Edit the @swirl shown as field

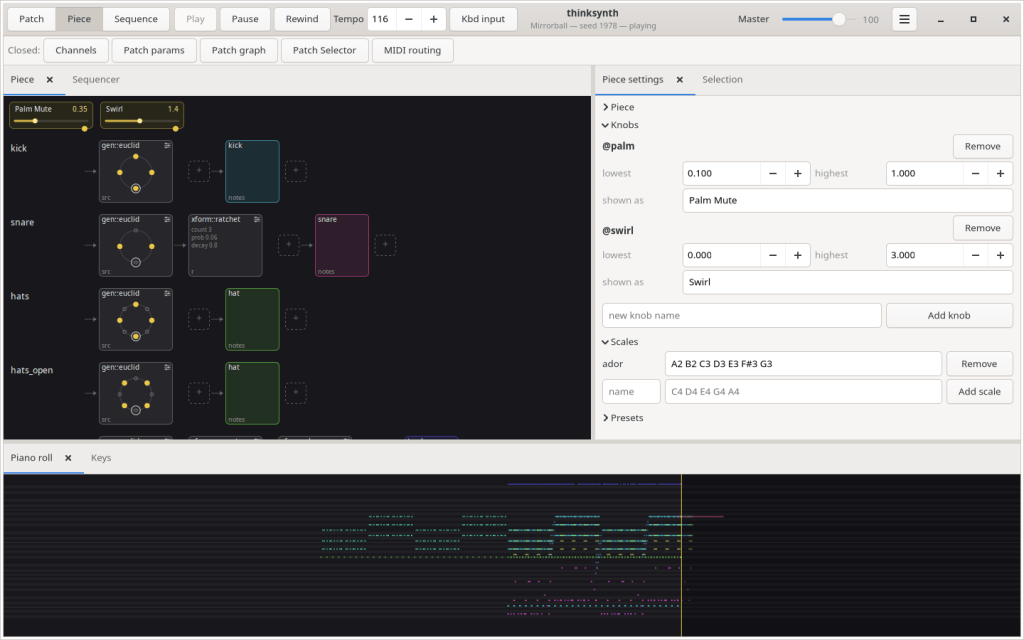point(848,282)
